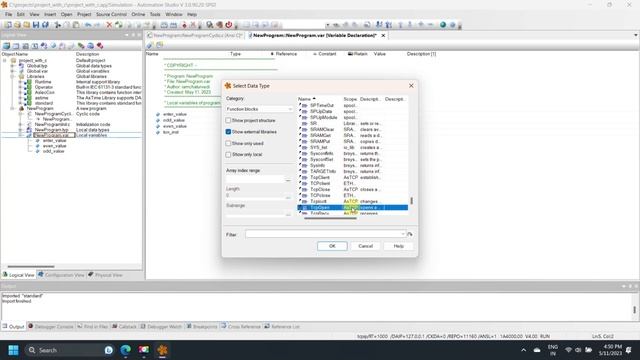Click the red X Delete icon
The image size is (640, 360).
pos(109,25)
